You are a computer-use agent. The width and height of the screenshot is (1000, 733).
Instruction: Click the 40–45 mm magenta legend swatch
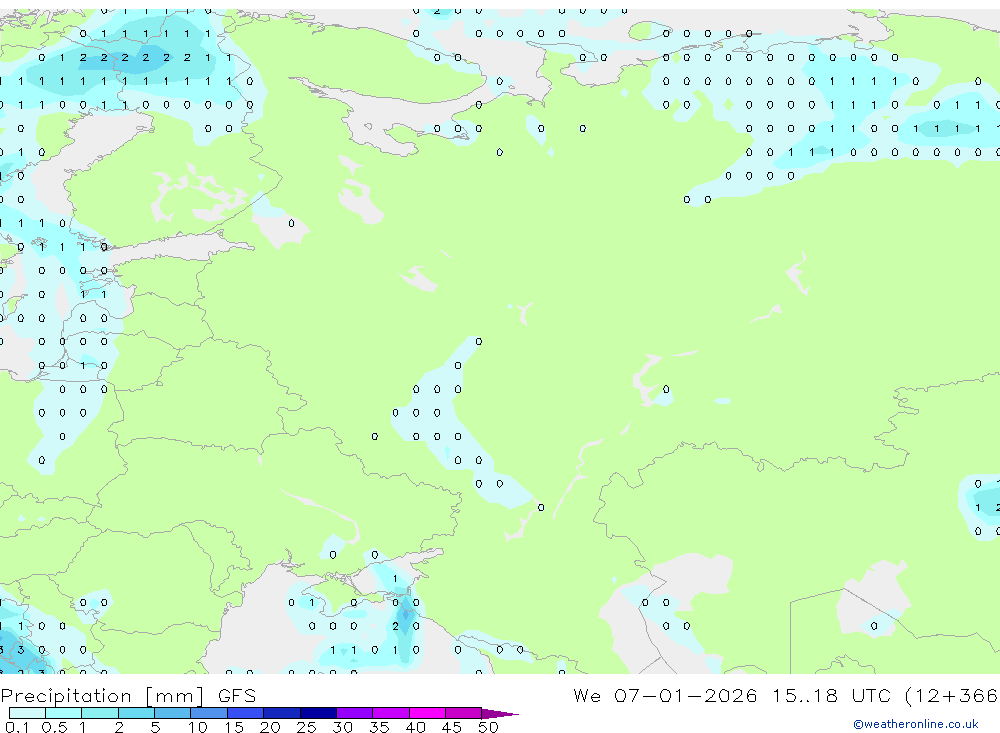pyautogui.click(x=427, y=713)
